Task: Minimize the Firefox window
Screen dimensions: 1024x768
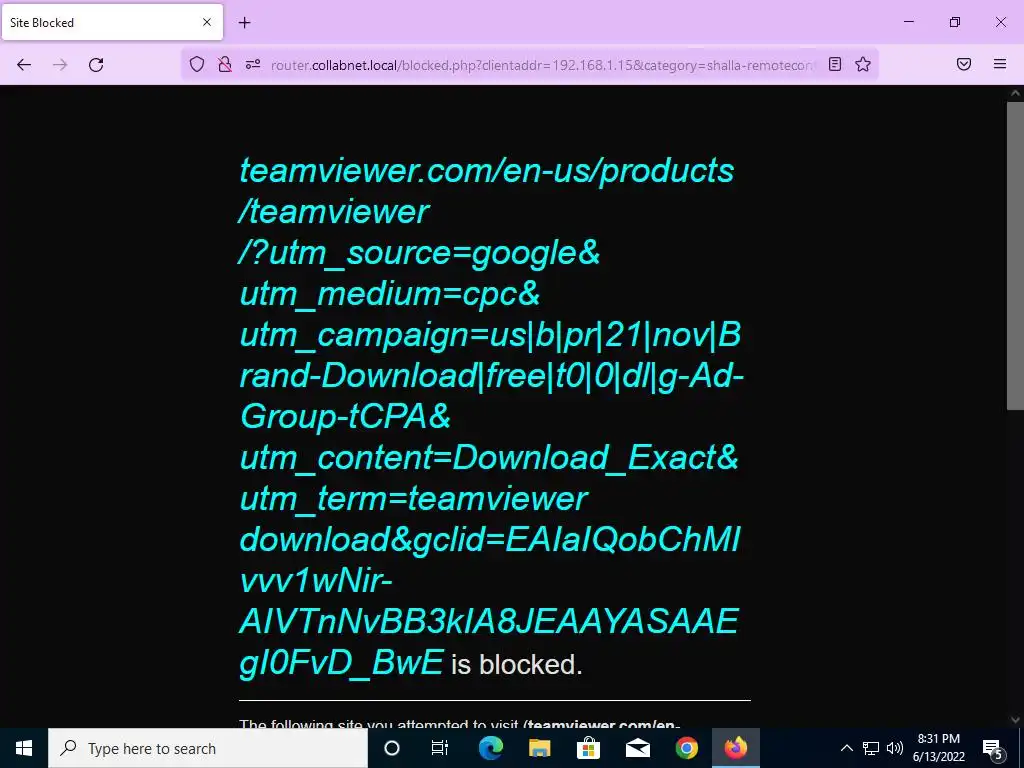Action: click(908, 22)
